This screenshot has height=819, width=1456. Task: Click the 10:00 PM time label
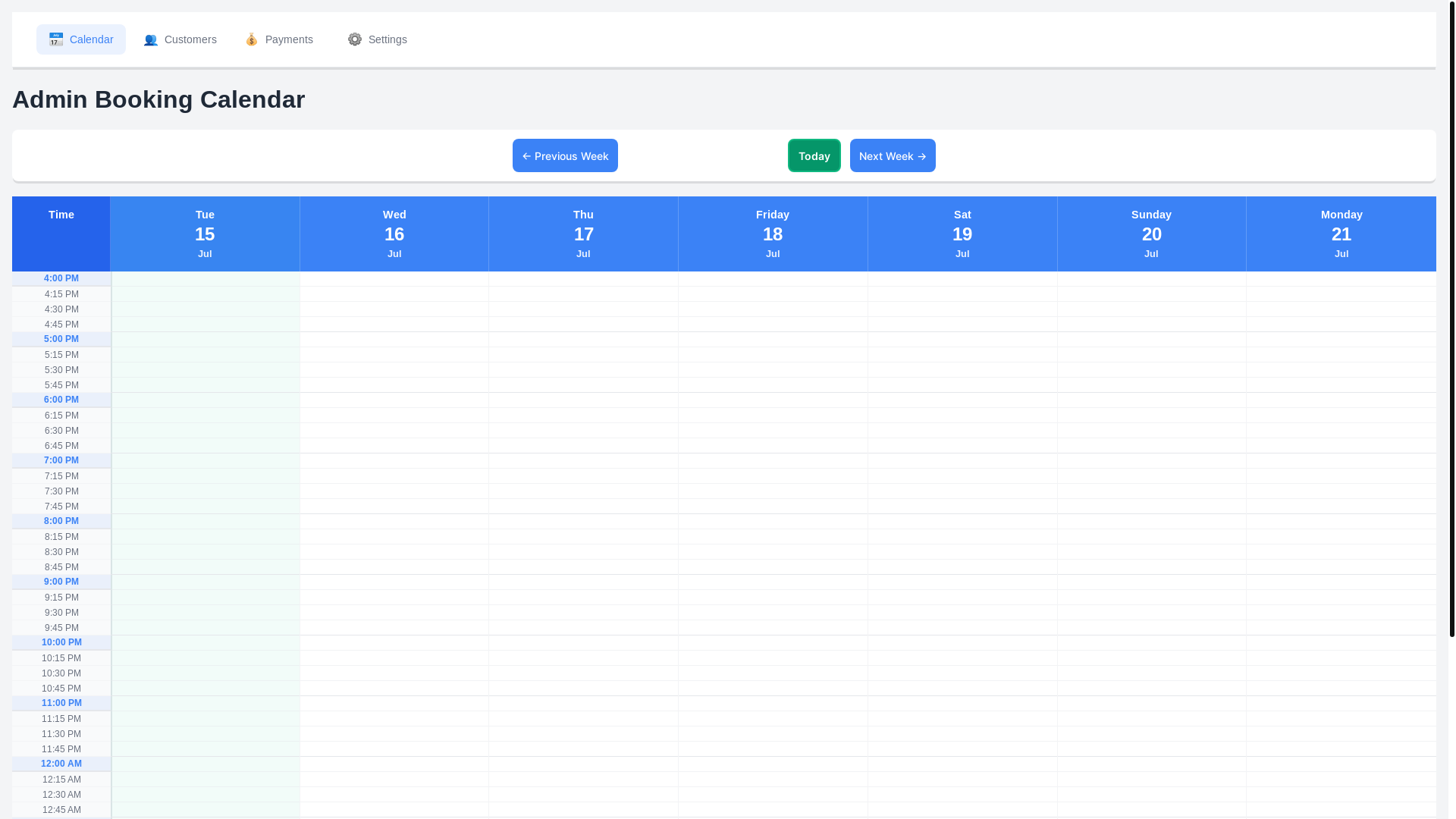(x=61, y=642)
